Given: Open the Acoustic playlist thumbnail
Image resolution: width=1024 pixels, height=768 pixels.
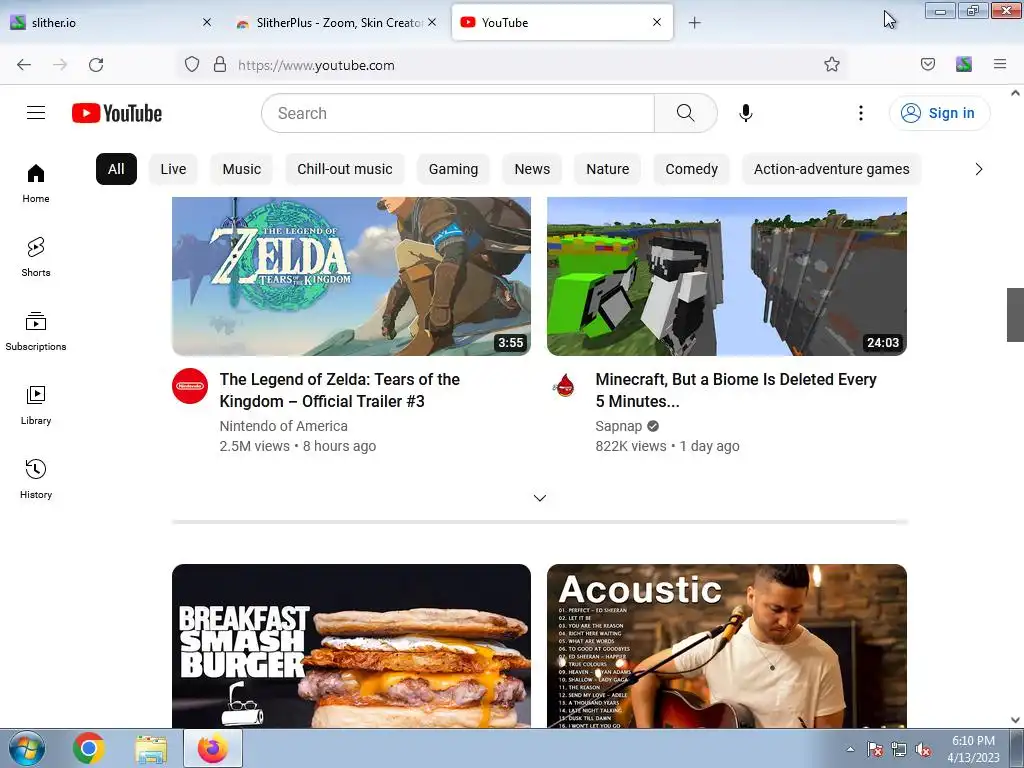Looking at the screenshot, I should [727, 646].
